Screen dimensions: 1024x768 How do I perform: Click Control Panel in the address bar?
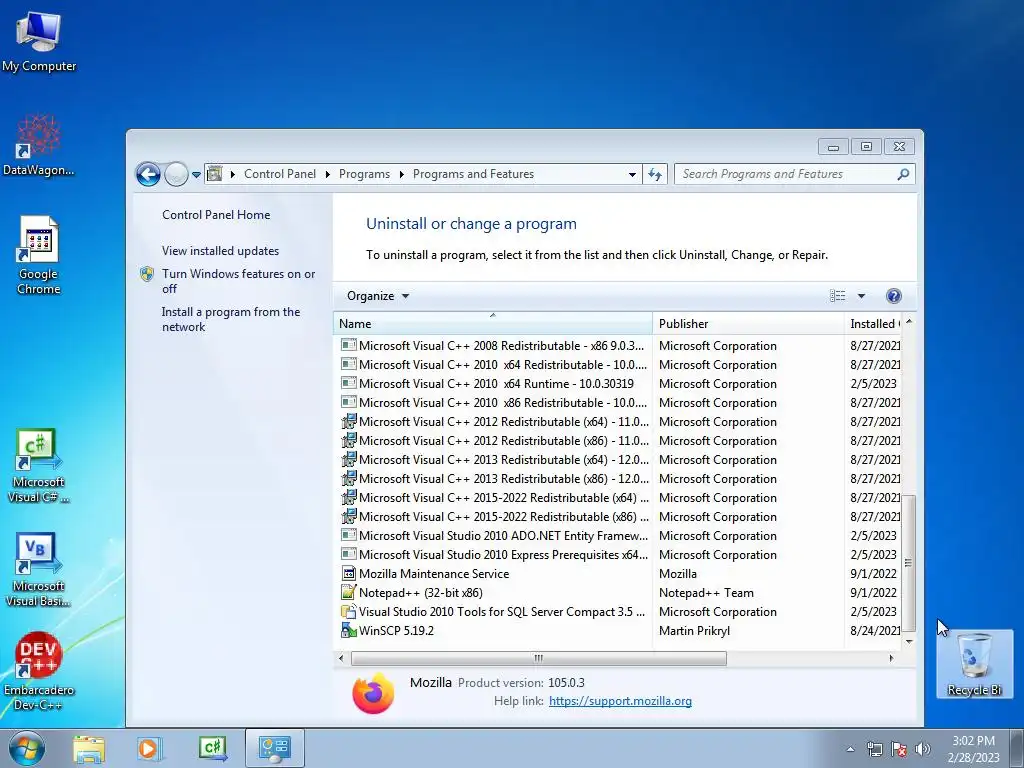coord(280,174)
